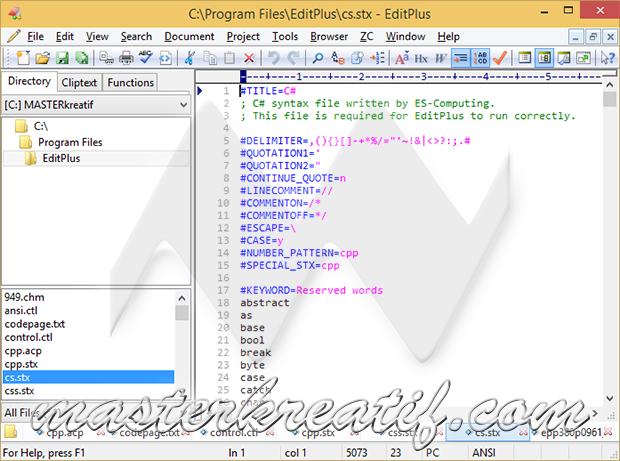
Task: Open the Project menu
Action: click(x=243, y=36)
